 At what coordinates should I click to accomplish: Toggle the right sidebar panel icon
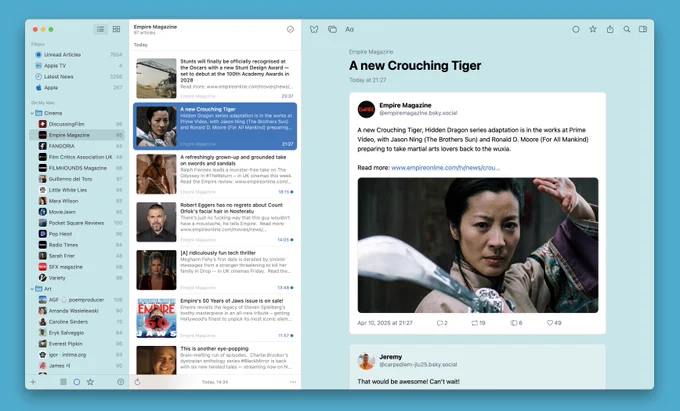click(x=643, y=29)
